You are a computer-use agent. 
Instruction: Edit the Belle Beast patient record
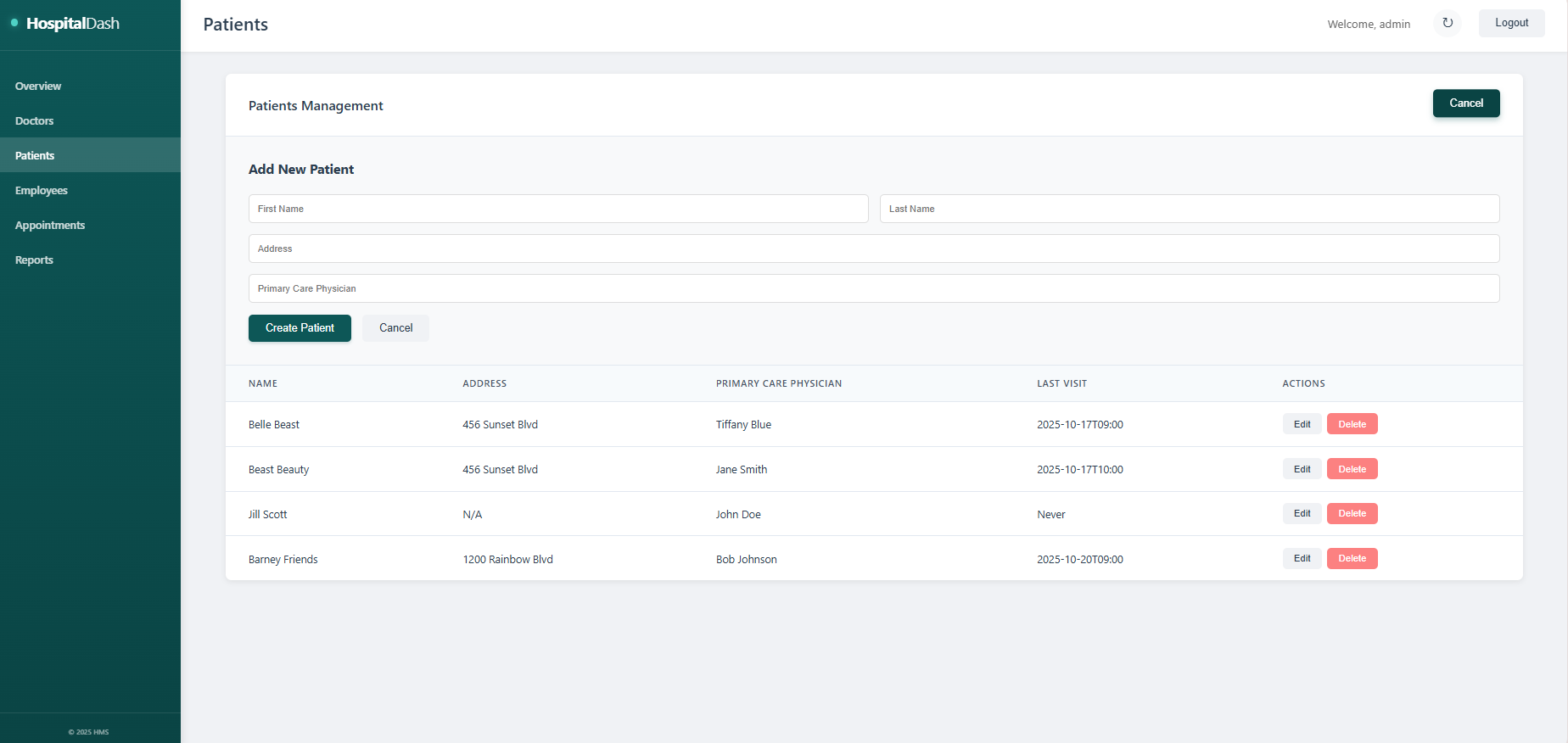pyautogui.click(x=1302, y=424)
